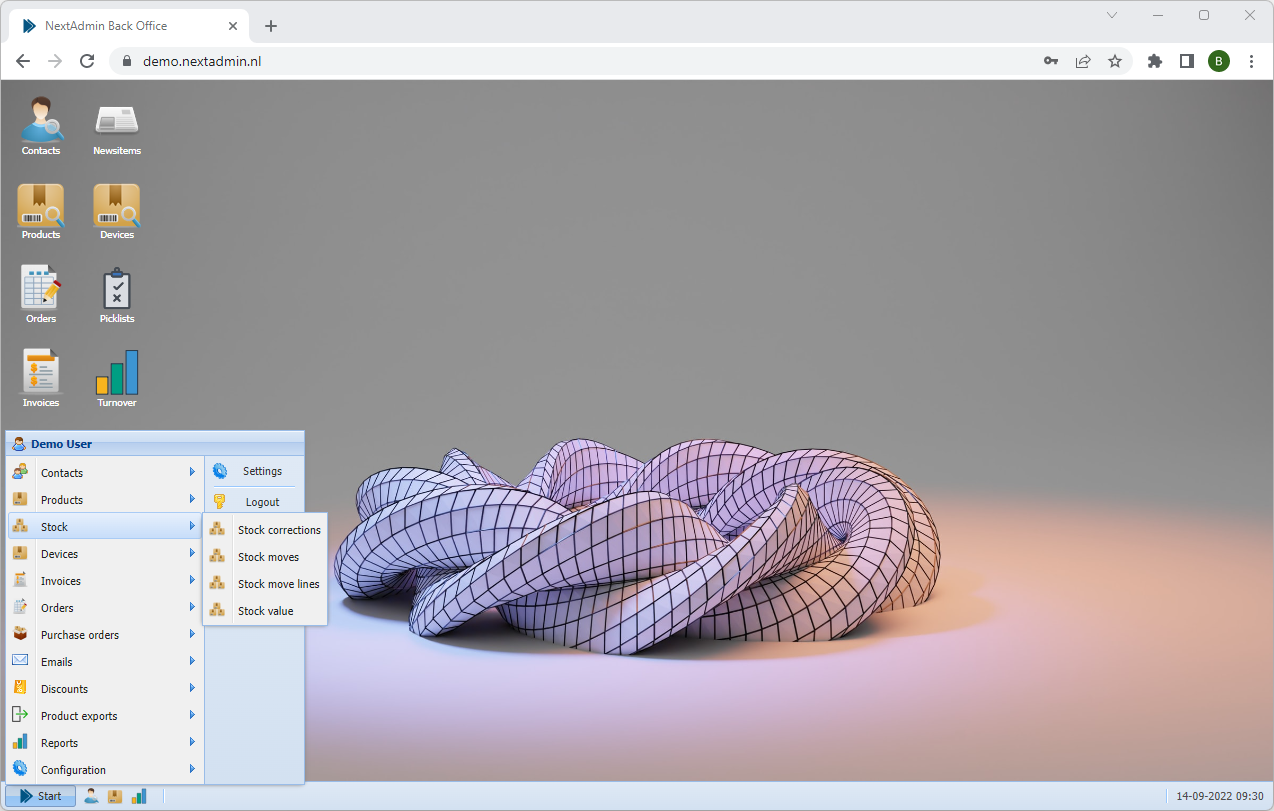Open the Devices desktop icon

pos(117,210)
